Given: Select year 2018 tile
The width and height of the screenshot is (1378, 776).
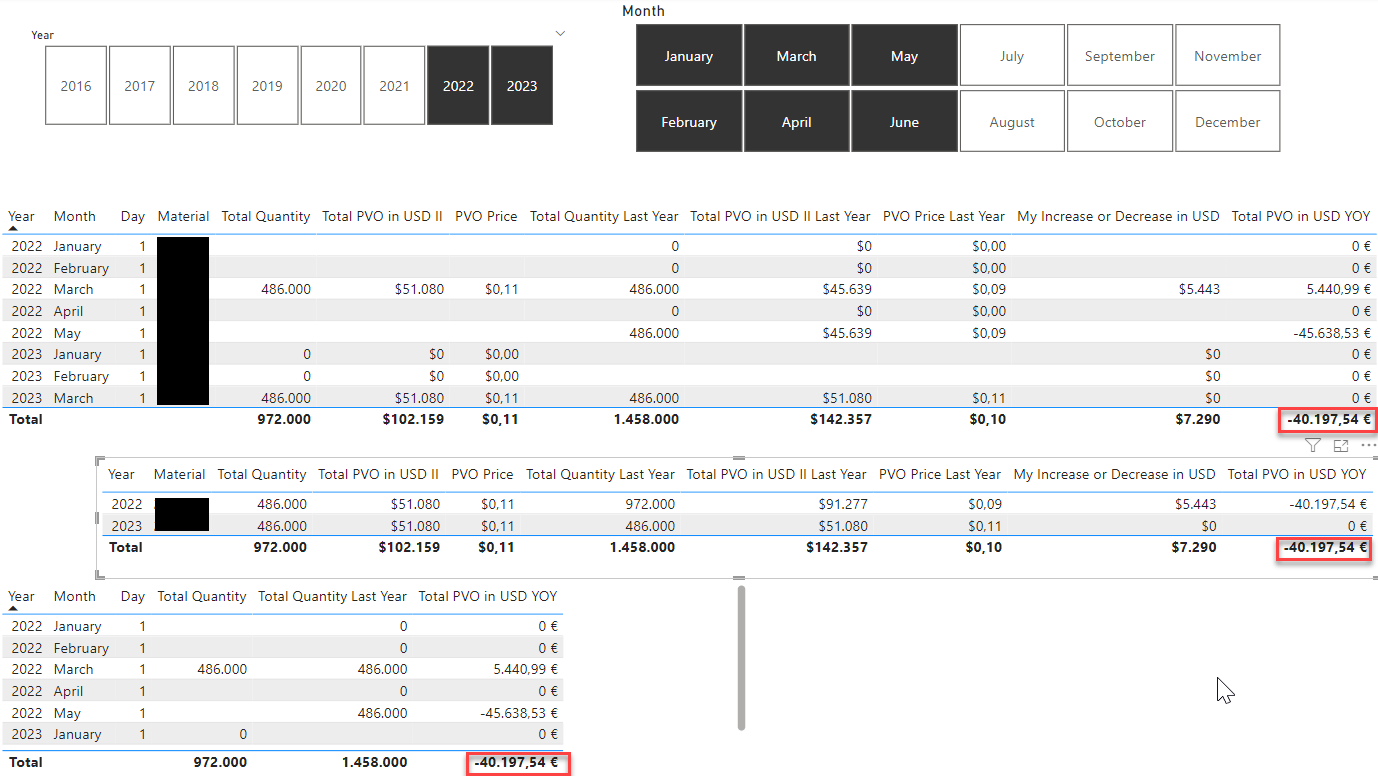Looking at the screenshot, I should coord(203,85).
